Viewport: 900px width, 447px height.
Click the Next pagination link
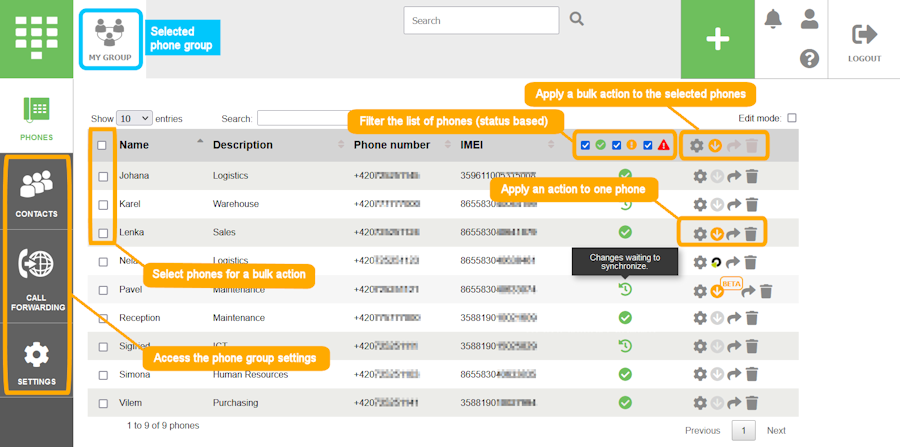(776, 431)
